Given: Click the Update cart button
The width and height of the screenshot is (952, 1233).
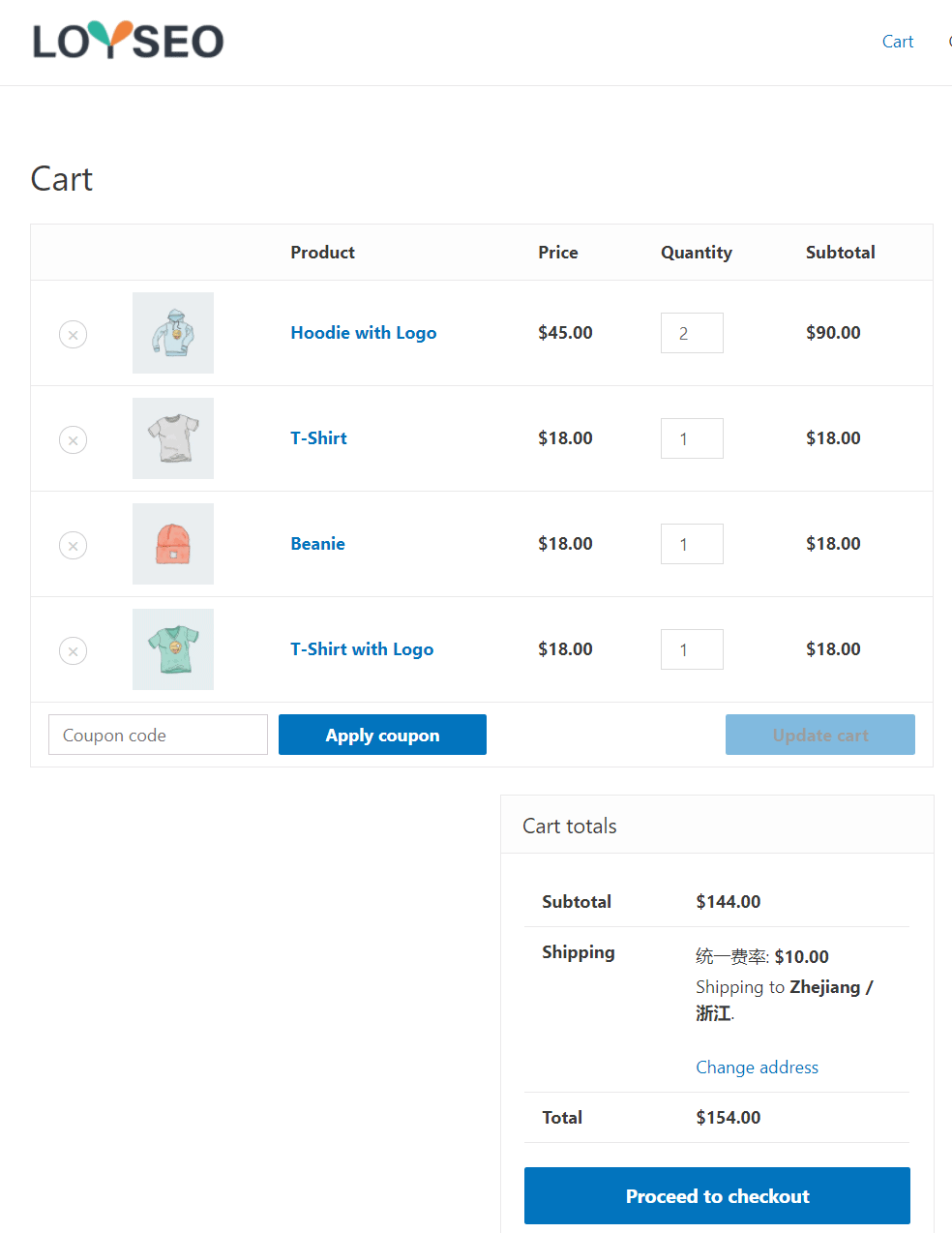Looking at the screenshot, I should point(820,735).
